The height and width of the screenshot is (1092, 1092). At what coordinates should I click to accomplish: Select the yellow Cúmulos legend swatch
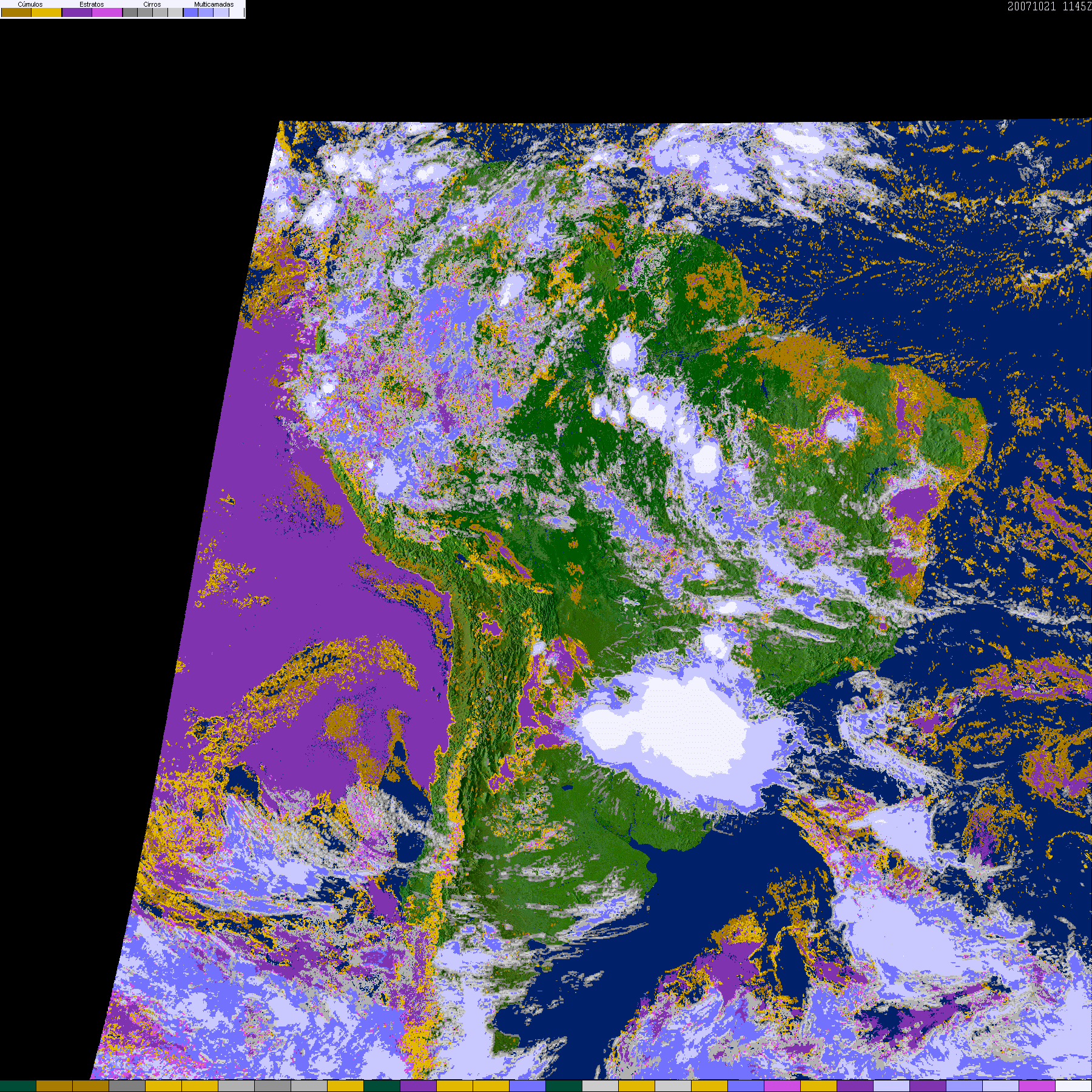[x=47, y=13]
